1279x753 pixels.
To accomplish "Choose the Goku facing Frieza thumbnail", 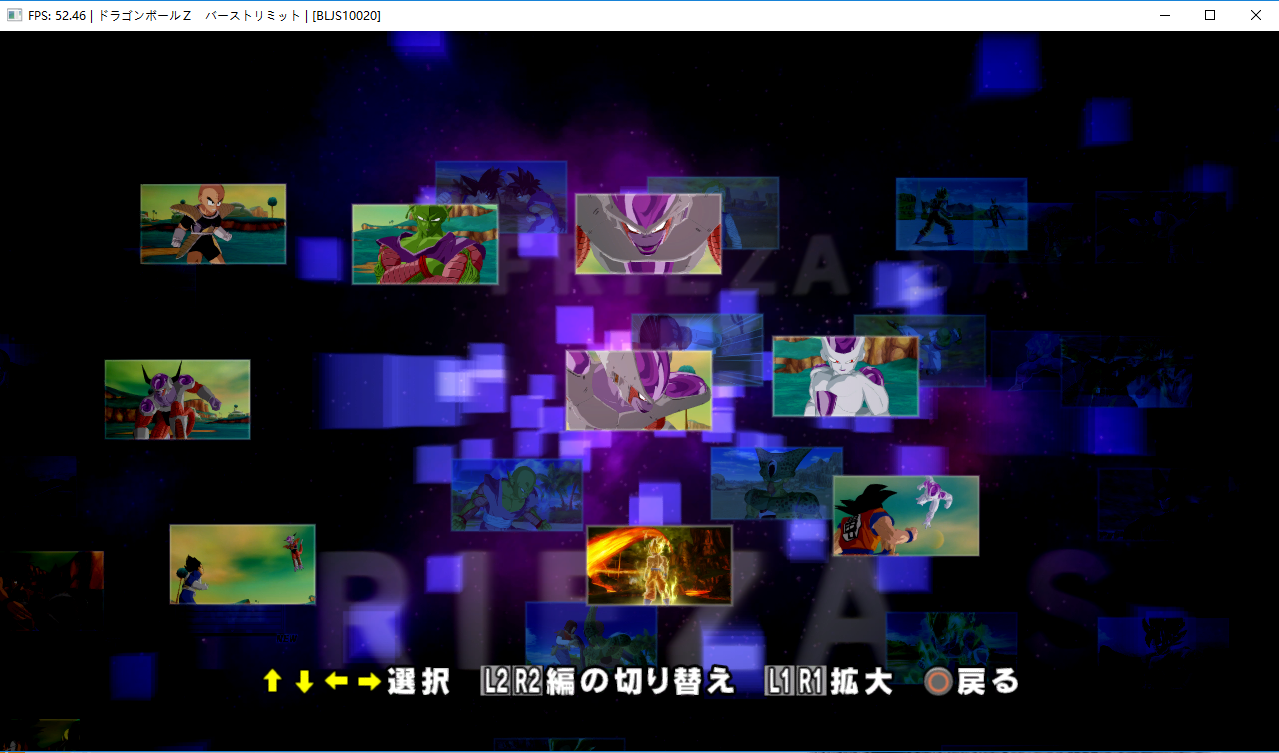I will coord(905,516).
